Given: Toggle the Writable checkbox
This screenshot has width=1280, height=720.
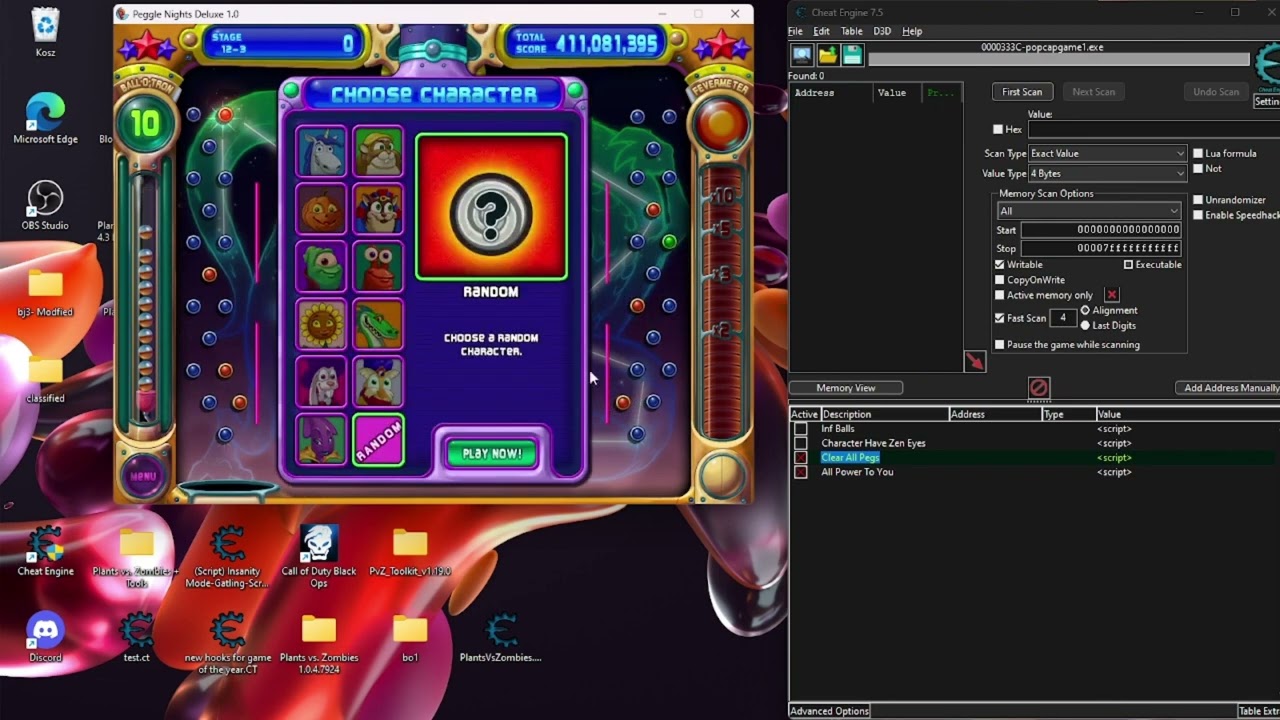Looking at the screenshot, I should pyautogui.click(x=999, y=264).
